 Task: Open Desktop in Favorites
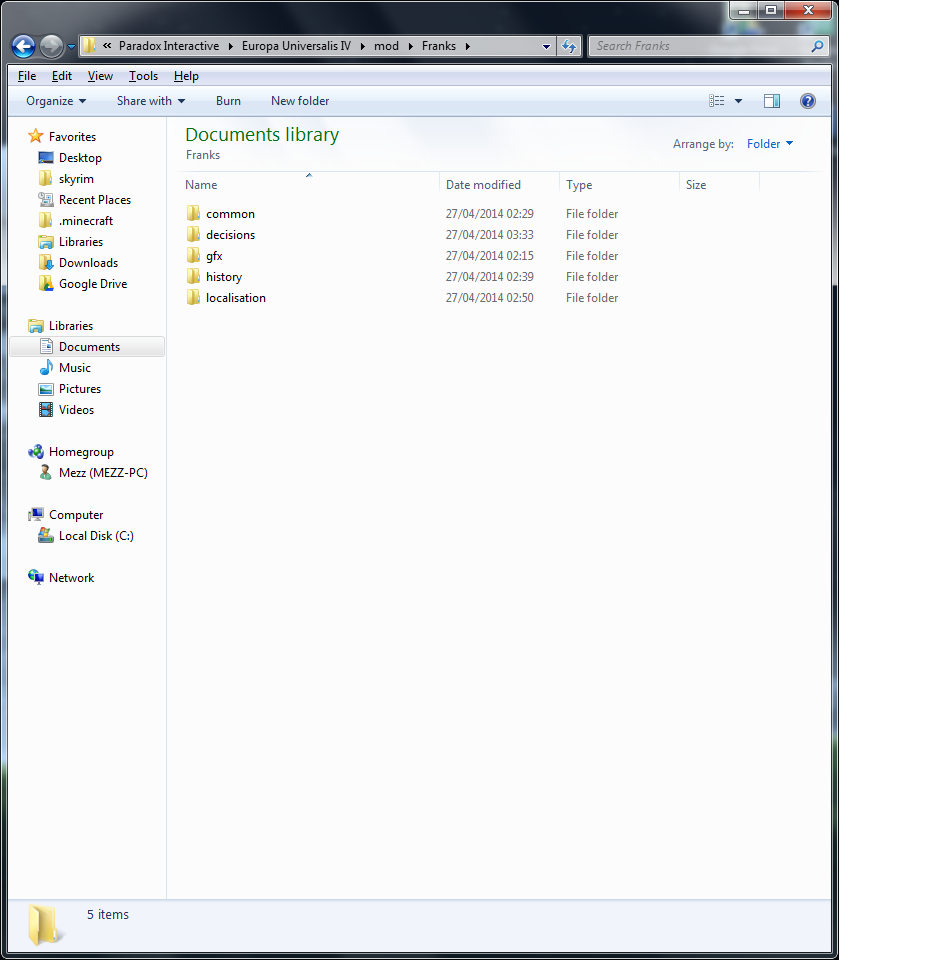(80, 158)
